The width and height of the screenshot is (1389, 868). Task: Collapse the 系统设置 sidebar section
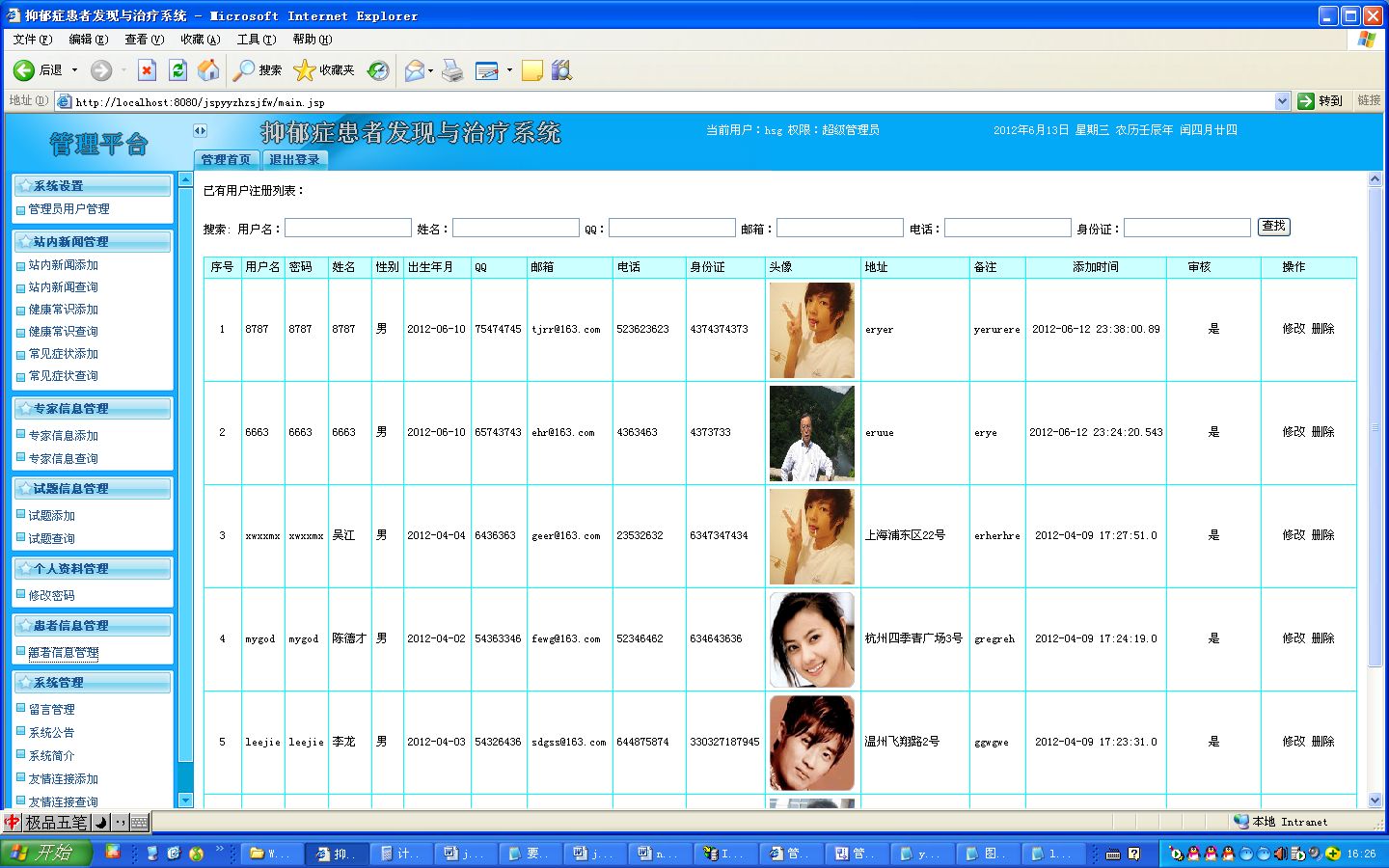tap(92, 185)
